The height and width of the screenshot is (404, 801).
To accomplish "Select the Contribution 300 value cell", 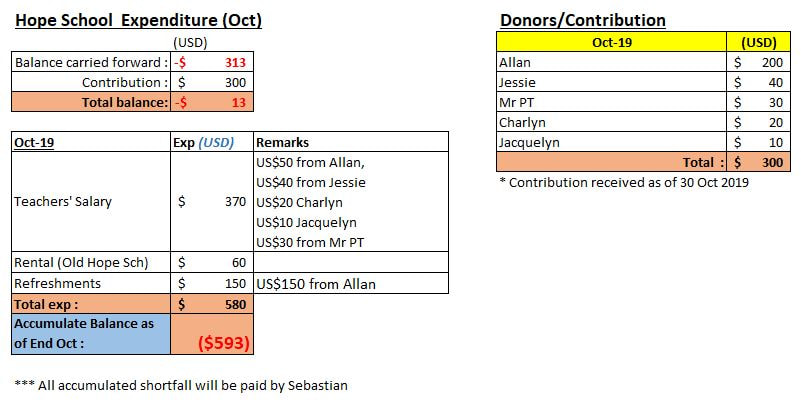I will (x=212, y=82).
